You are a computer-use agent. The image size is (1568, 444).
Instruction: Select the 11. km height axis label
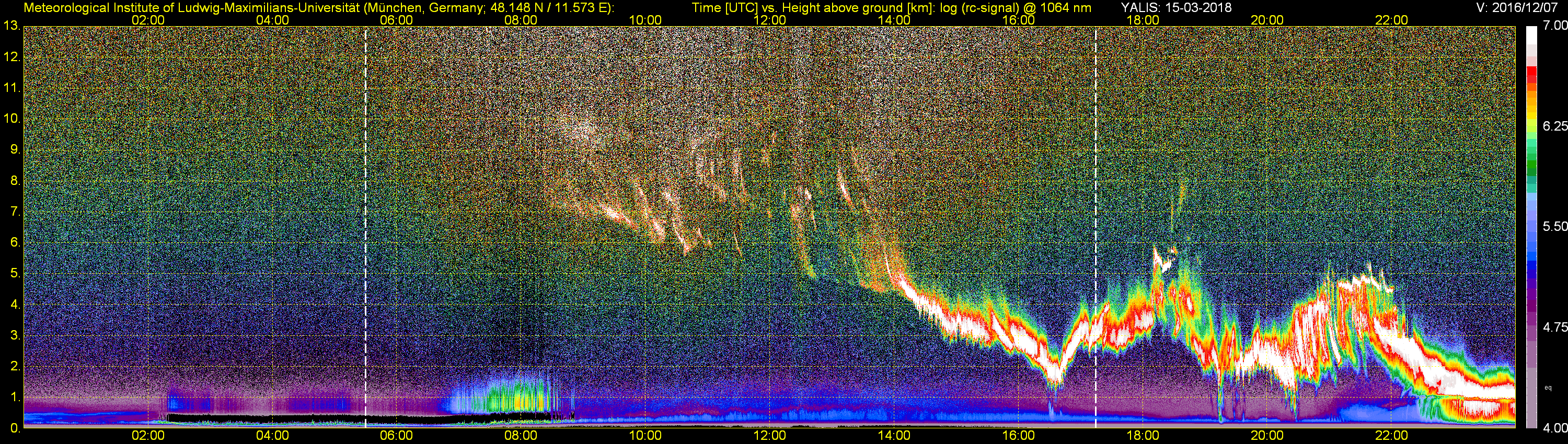pyautogui.click(x=11, y=88)
